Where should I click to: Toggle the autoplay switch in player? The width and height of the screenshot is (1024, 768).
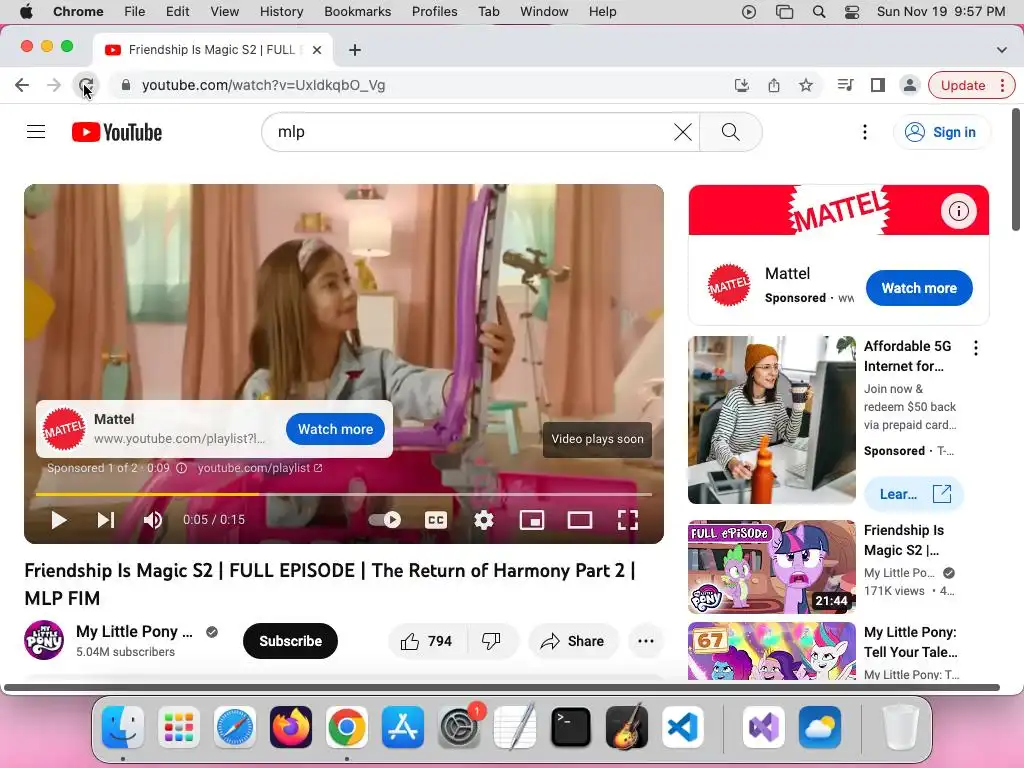click(385, 520)
